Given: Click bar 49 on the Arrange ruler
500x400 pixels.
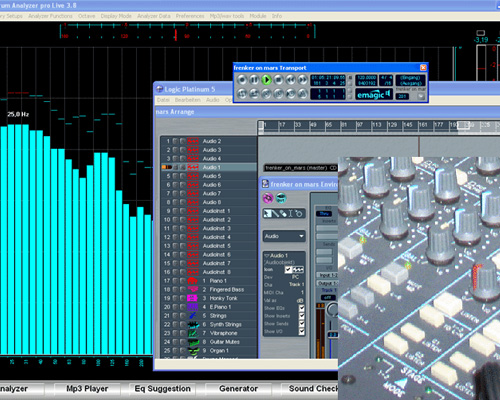Looking at the screenshot, I should tap(313, 125).
